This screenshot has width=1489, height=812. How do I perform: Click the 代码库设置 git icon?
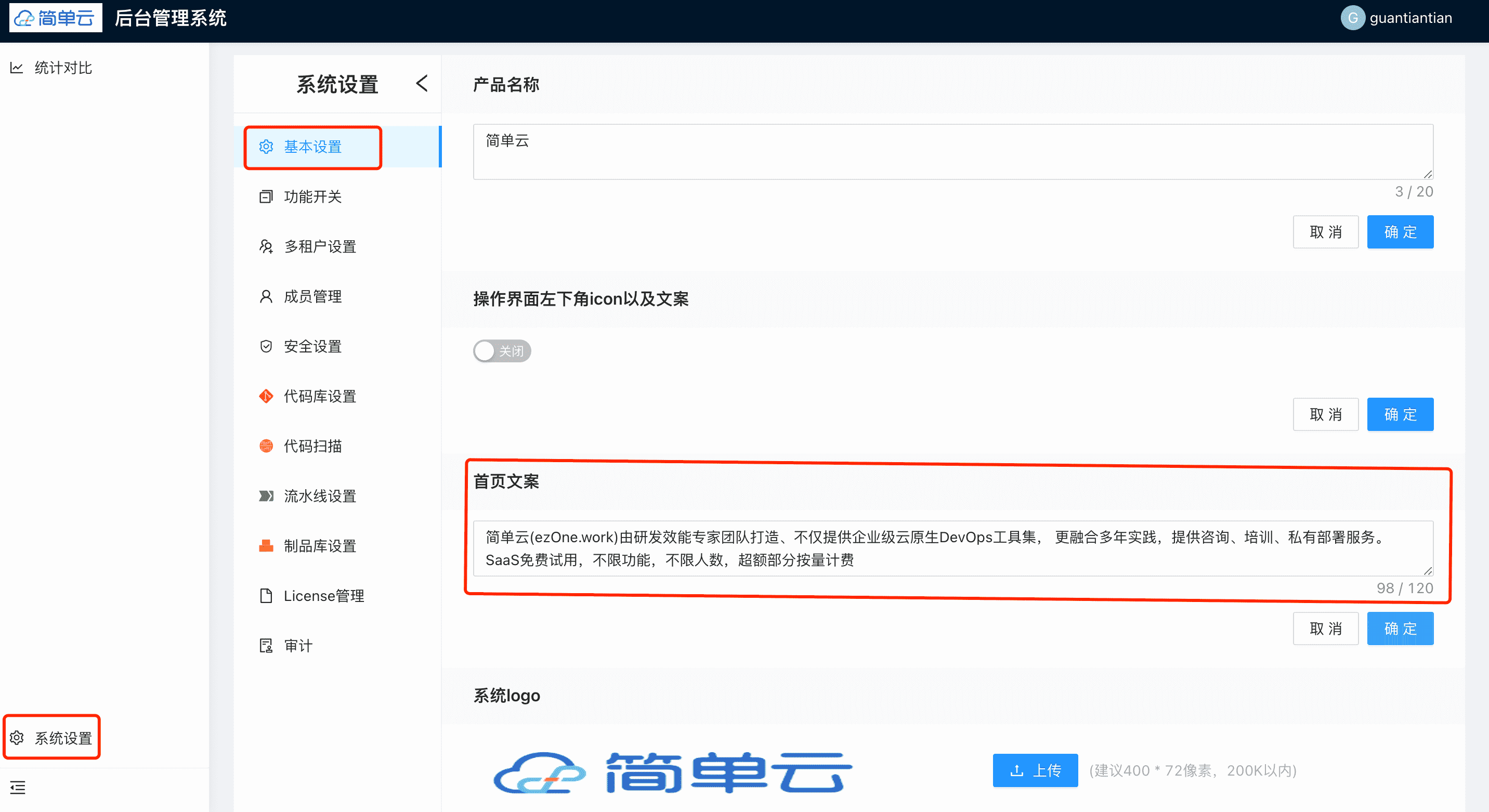266,396
